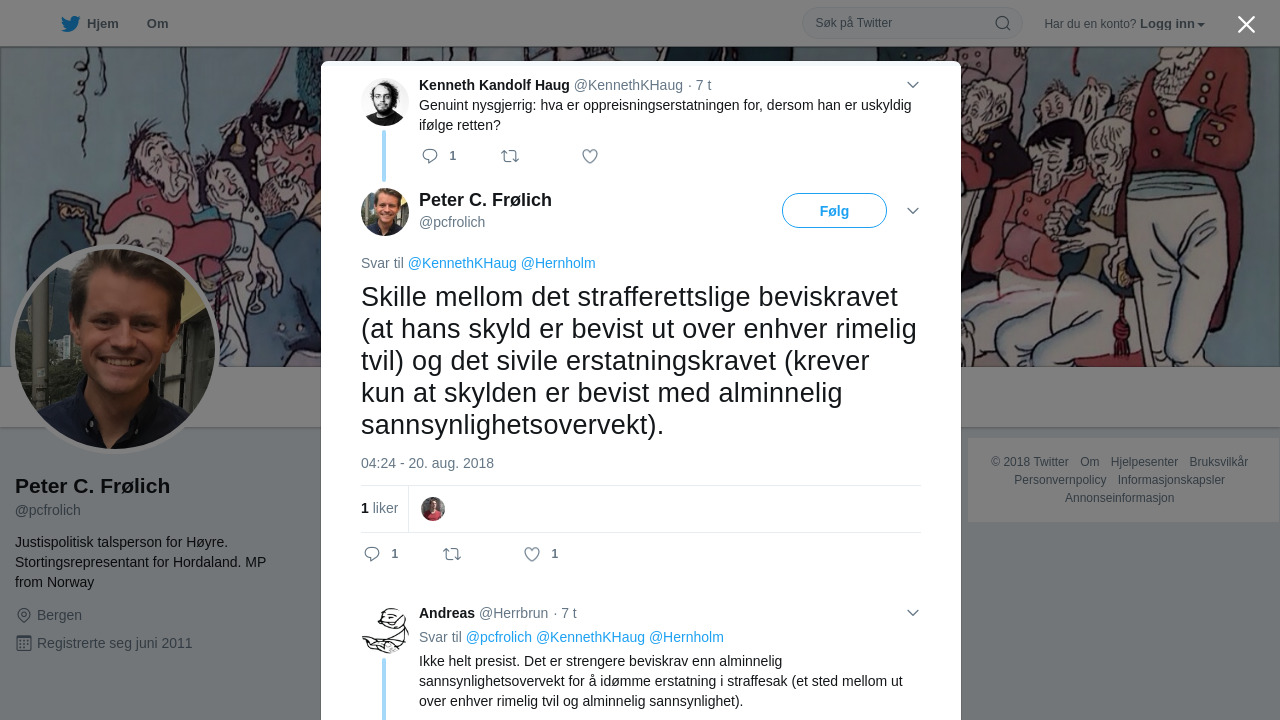This screenshot has width=1280, height=720.
Task: Reply to Peter C. Frølich's main tweet
Action: pos(372,554)
